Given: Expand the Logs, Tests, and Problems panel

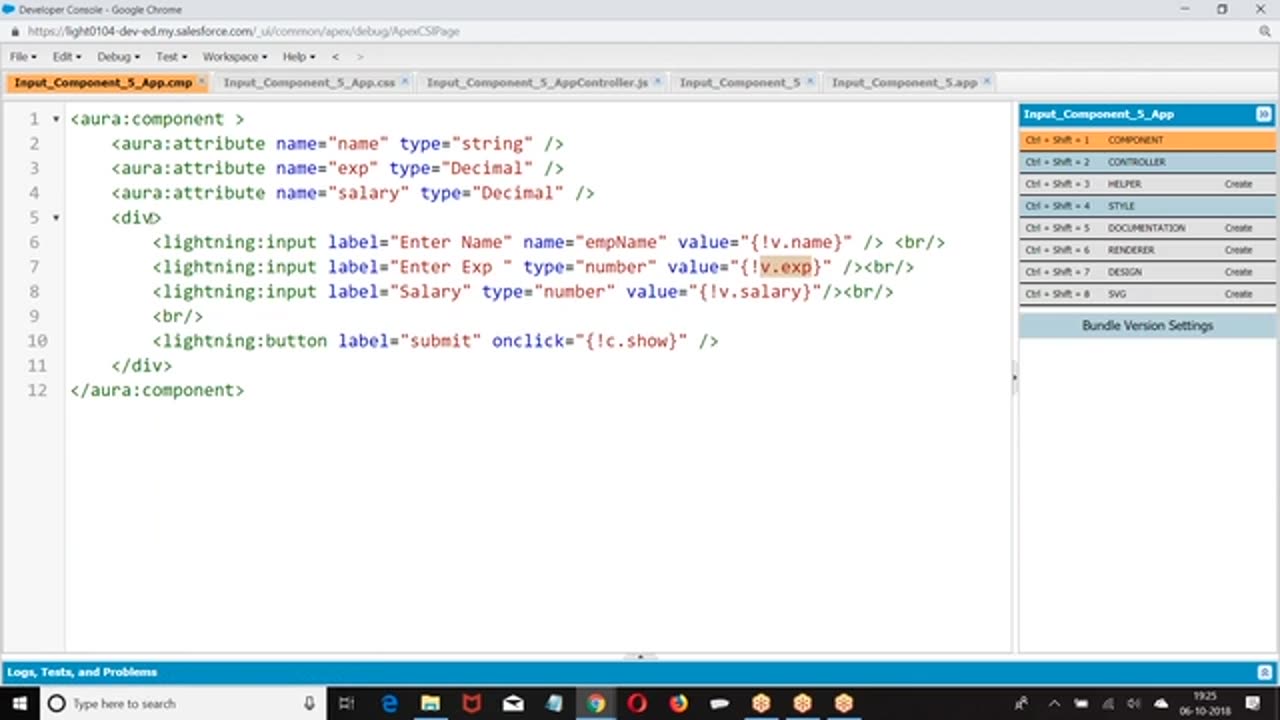Looking at the screenshot, I should [x=1264, y=672].
